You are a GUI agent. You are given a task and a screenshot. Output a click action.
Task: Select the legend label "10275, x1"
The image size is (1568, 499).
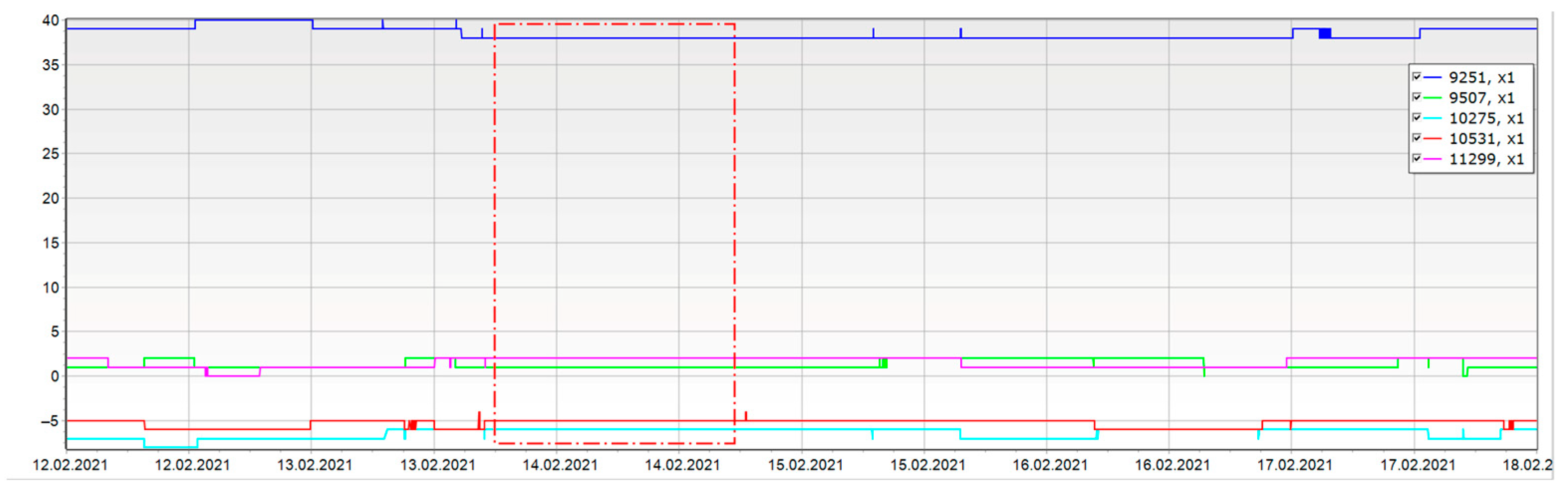(x=1486, y=119)
